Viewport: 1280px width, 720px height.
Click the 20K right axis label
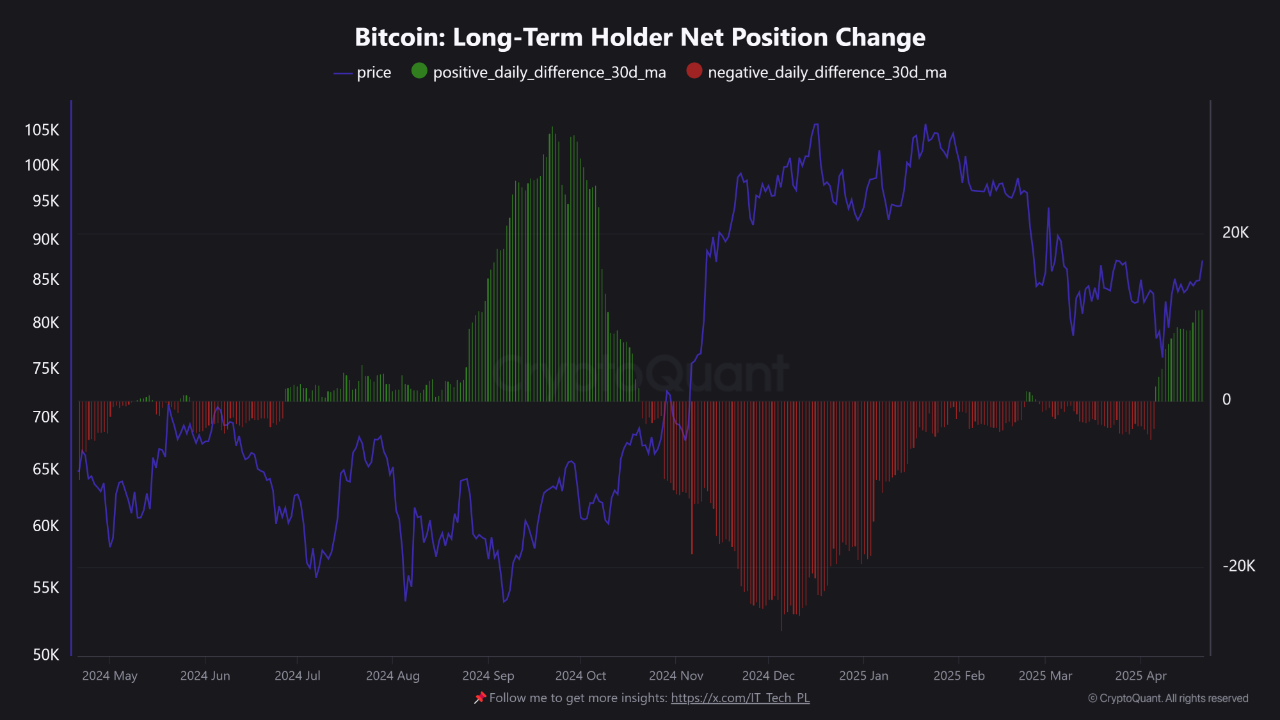pyautogui.click(x=1236, y=232)
